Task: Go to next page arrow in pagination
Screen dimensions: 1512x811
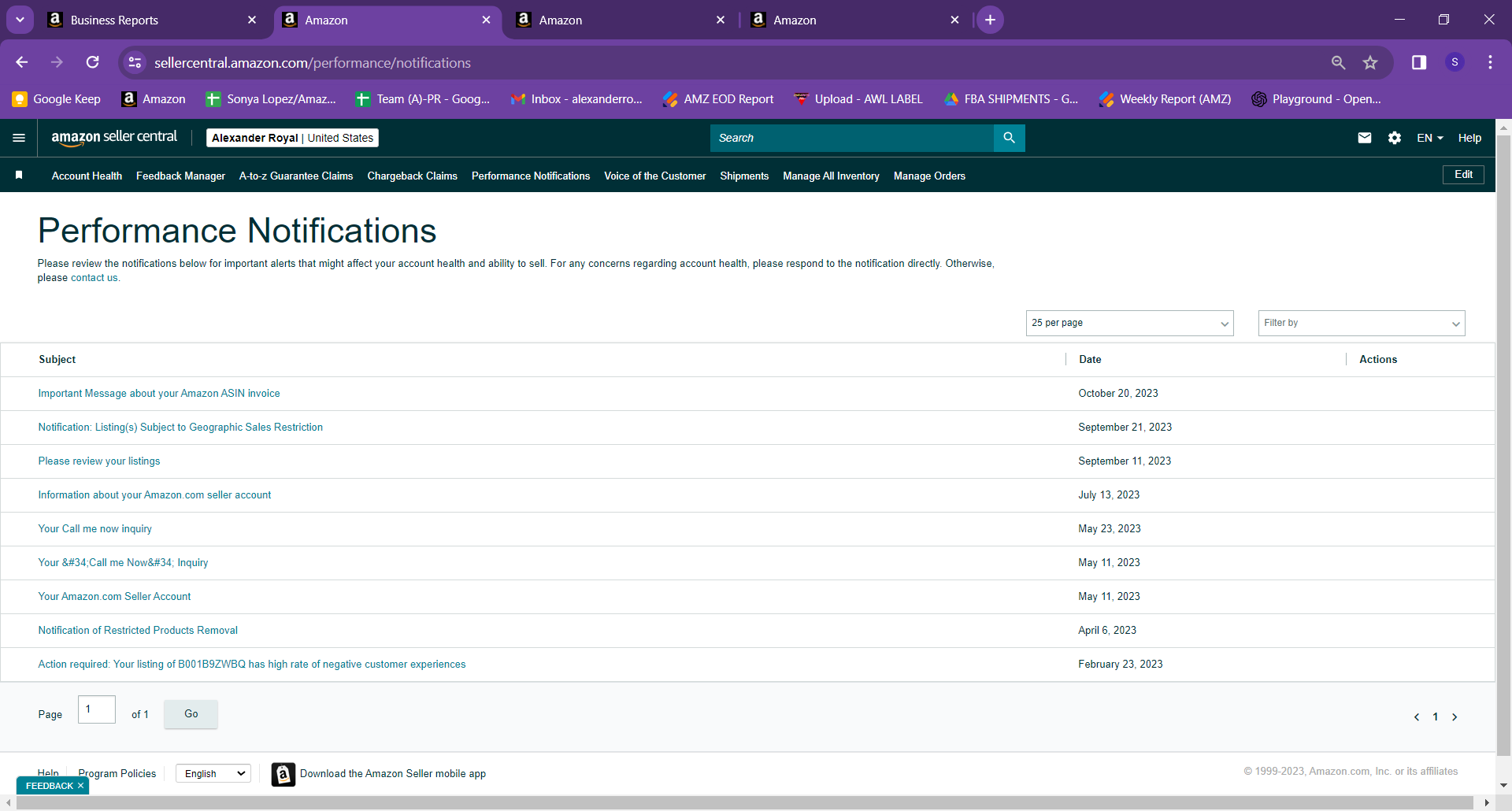Action: coord(1455,717)
